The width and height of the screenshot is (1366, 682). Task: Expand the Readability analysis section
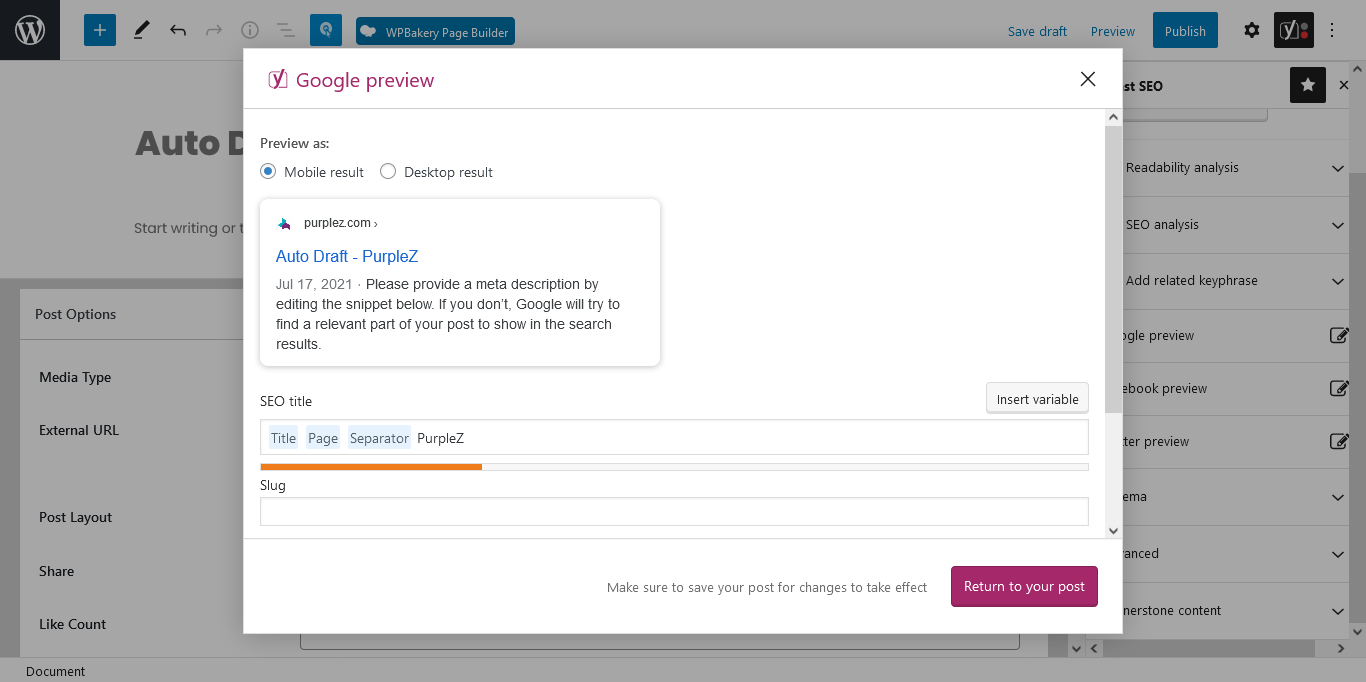[1338, 168]
